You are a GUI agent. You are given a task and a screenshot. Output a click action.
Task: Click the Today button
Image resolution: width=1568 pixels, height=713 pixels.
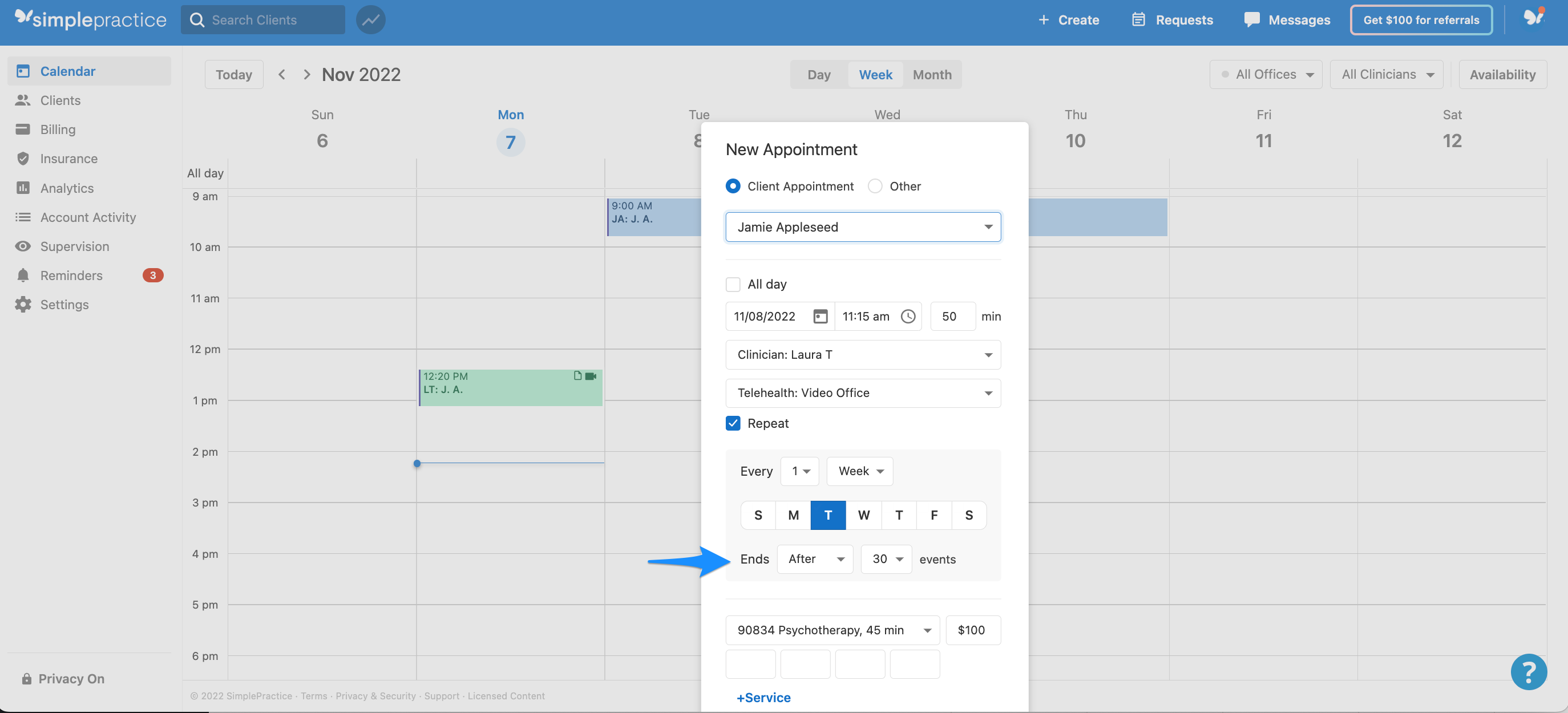click(234, 74)
